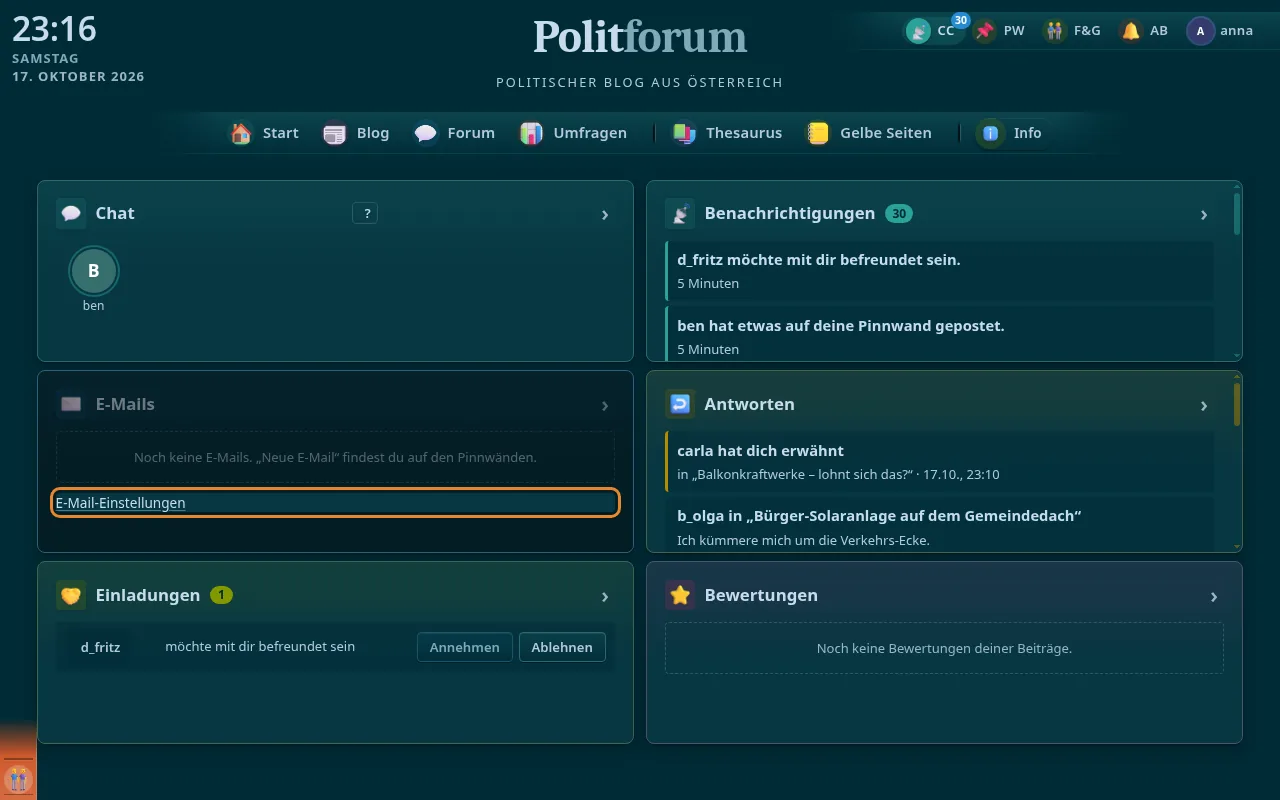Open anna's profile avatar
Viewport: 1280px width, 800px height.
point(1200,31)
